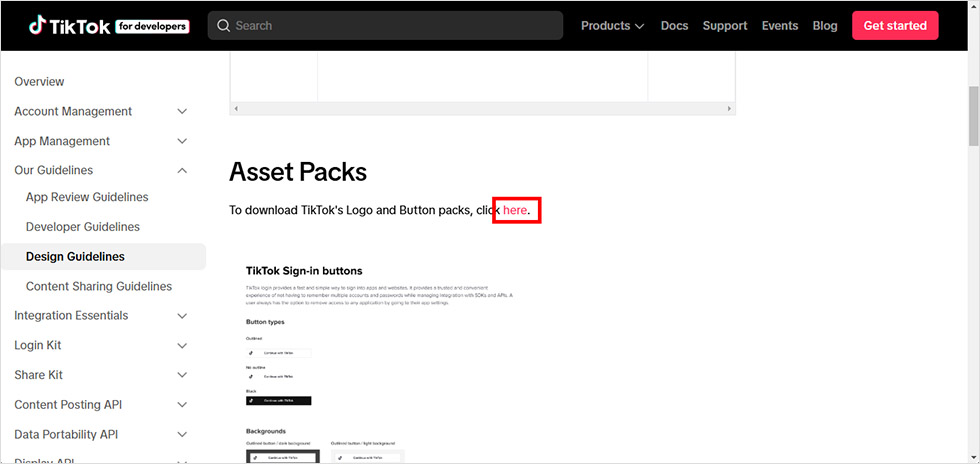Click the Integration Essentials label

[71, 316]
